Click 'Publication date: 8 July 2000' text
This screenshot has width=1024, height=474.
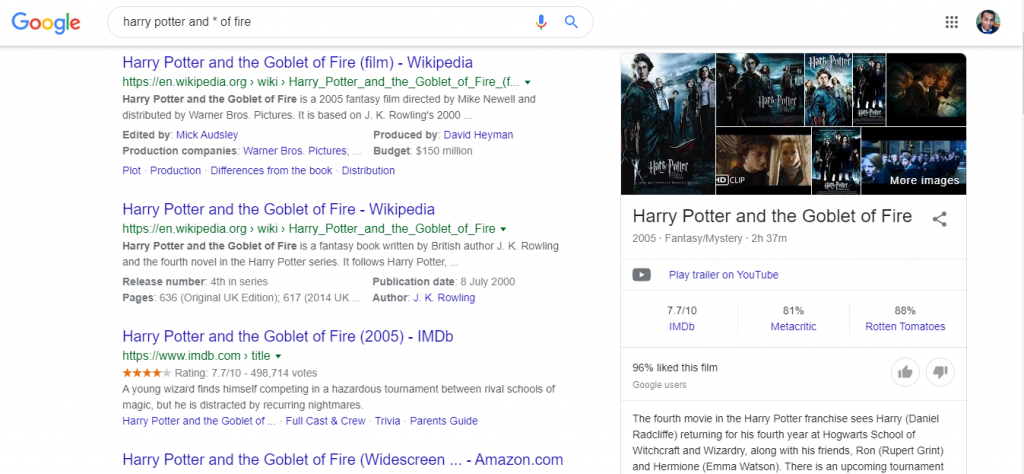click(443, 282)
